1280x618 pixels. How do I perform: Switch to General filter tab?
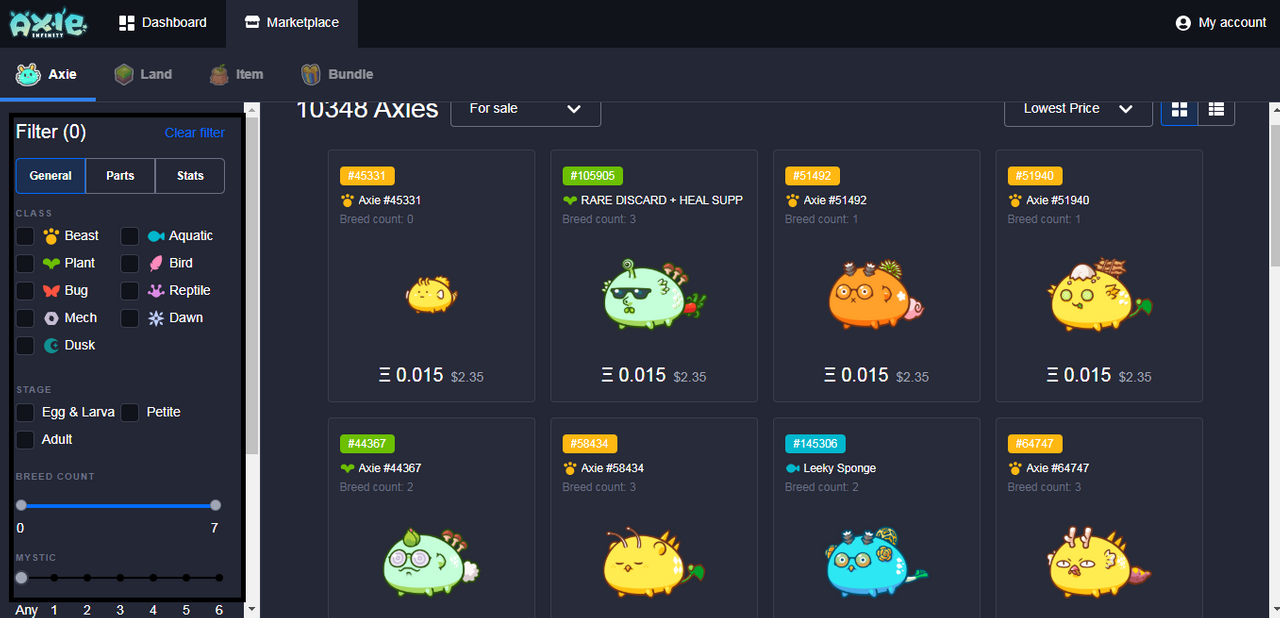tap(51, 176)
